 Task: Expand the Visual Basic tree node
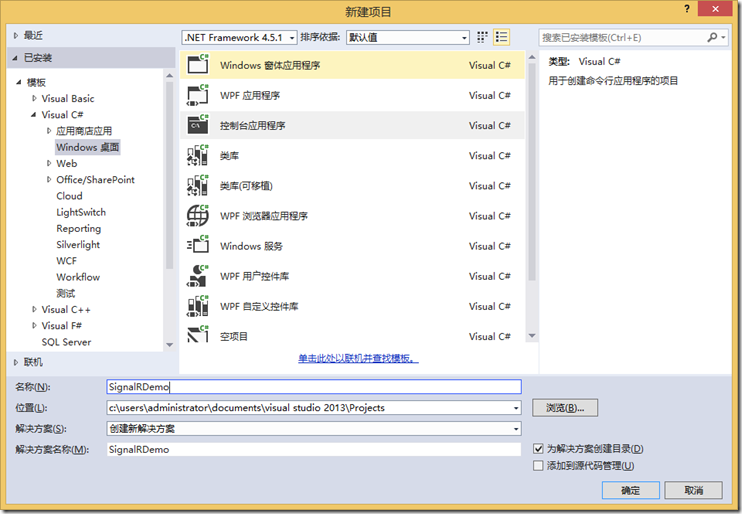tap(34, 98)
